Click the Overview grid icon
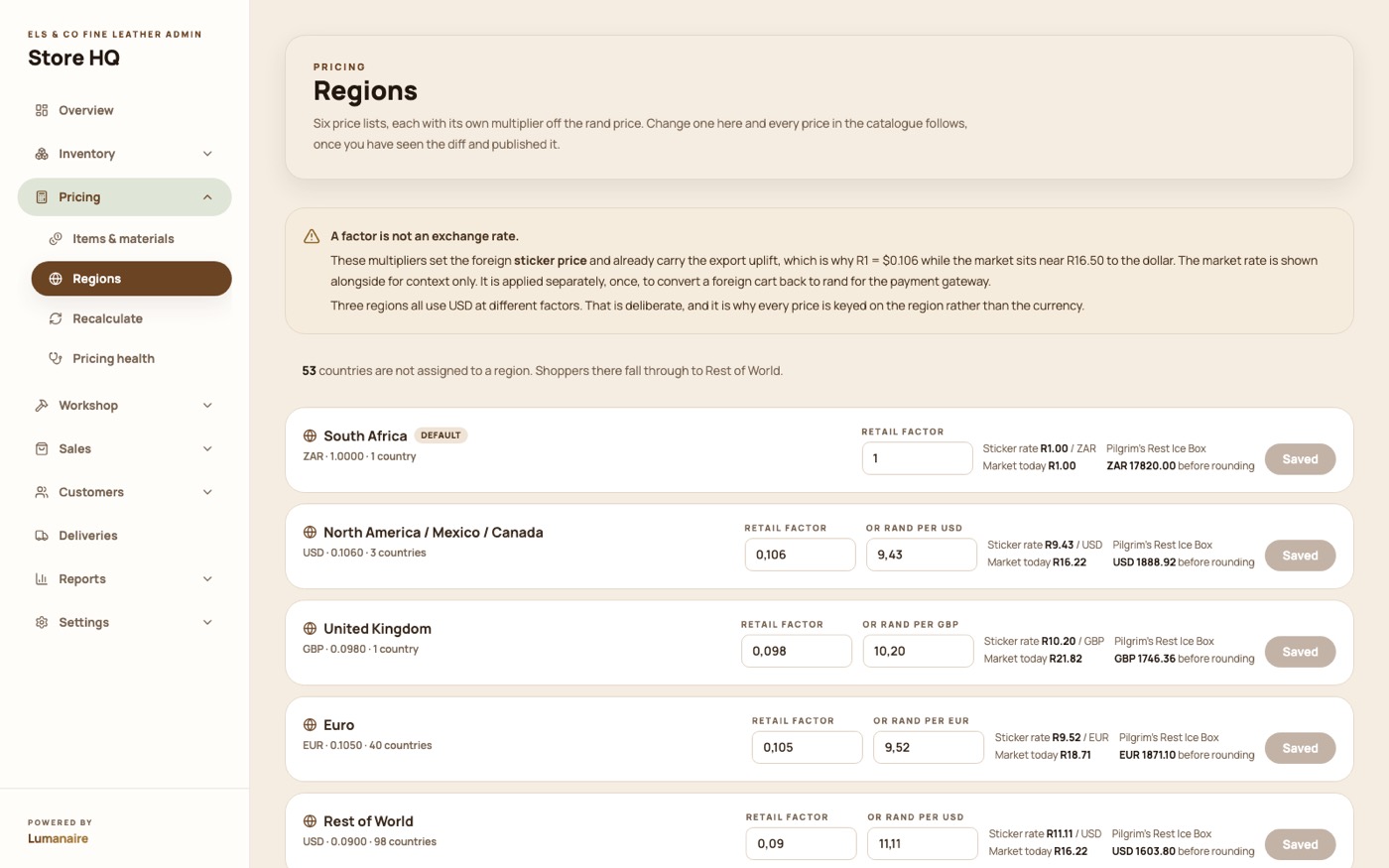This screenshot has height=868, width=1389. coord(42,110)
